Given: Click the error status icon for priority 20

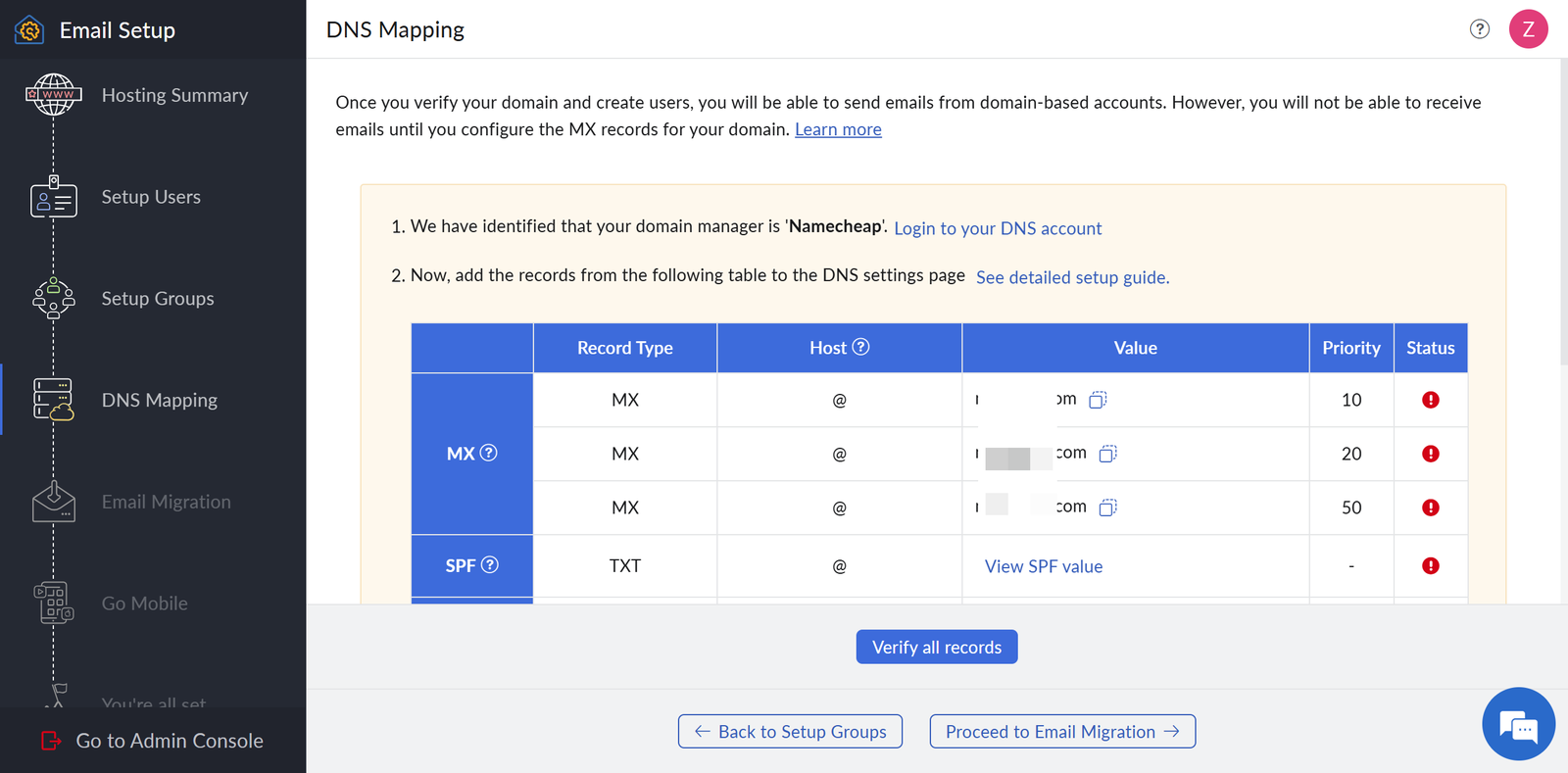Looking at the screenshot, I should point(1431,454).
